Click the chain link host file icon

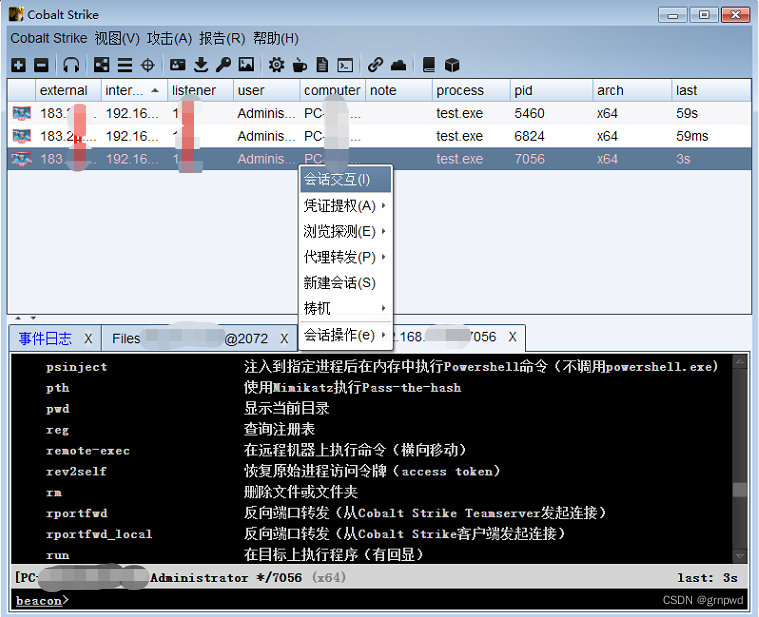click(x=375, y=65)
